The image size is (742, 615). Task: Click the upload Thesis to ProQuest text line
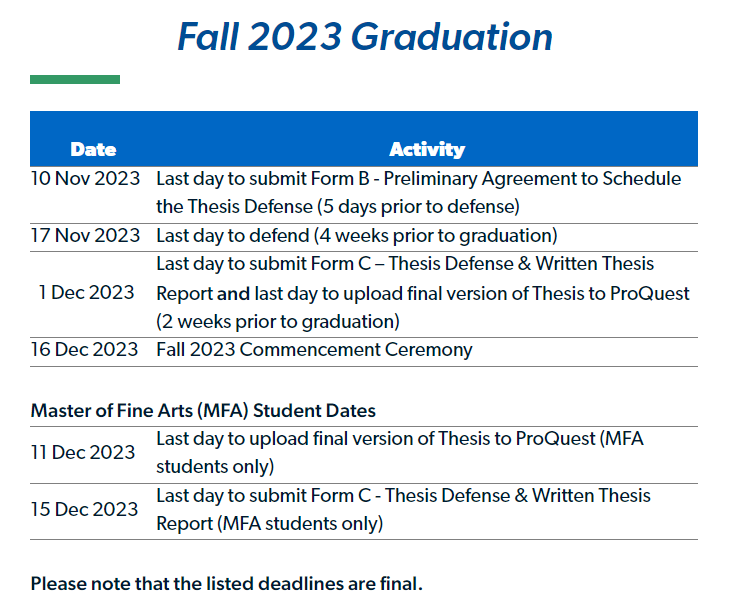[x=423, y=294]
